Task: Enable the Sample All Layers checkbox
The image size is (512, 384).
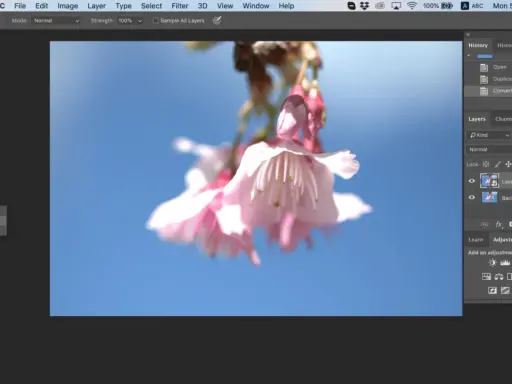Action: click(155, 21)
